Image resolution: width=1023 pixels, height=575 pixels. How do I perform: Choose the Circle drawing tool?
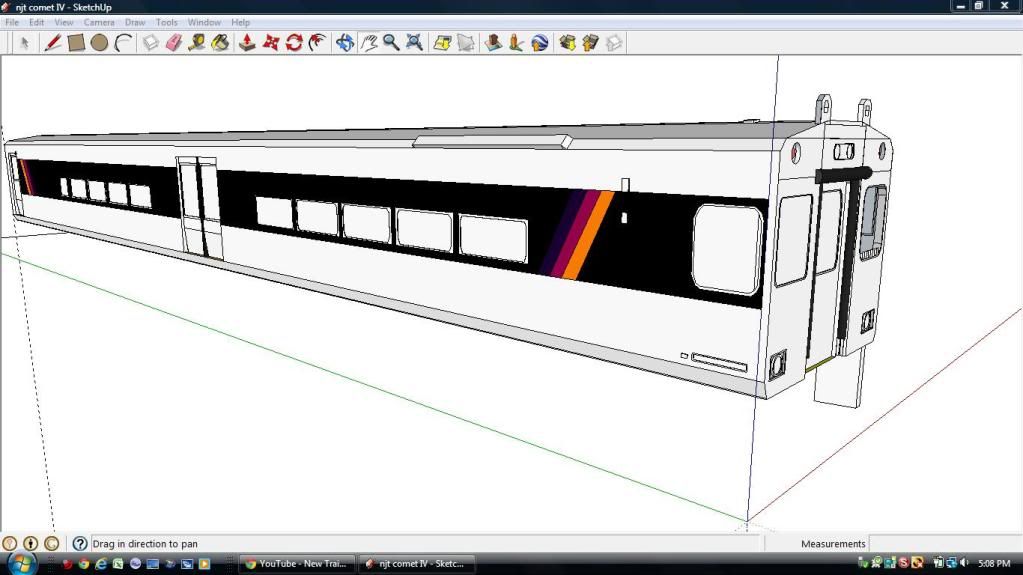pyautogui.click(x=99, y=43)
